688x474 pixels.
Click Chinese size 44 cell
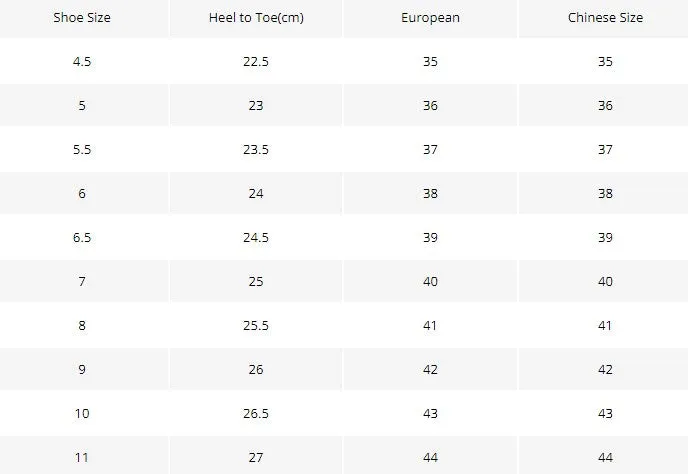click(606, 458)
